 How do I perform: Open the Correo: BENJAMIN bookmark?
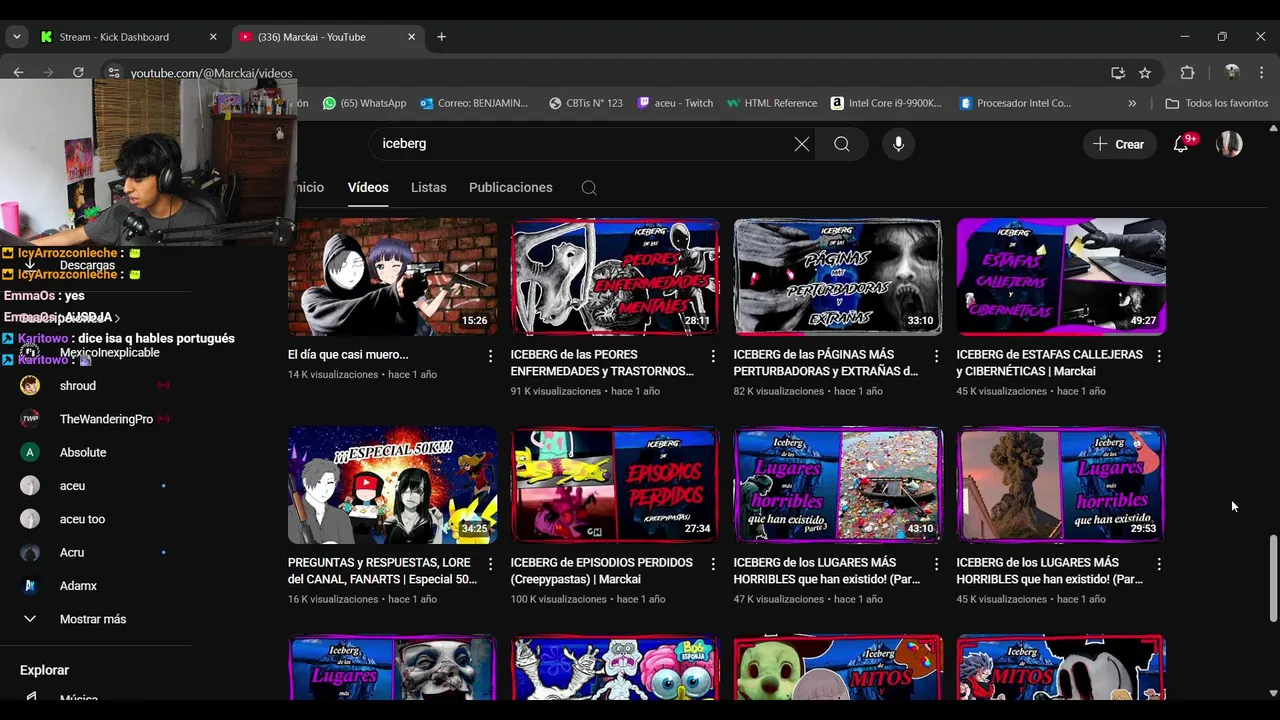tap(474, 103)
